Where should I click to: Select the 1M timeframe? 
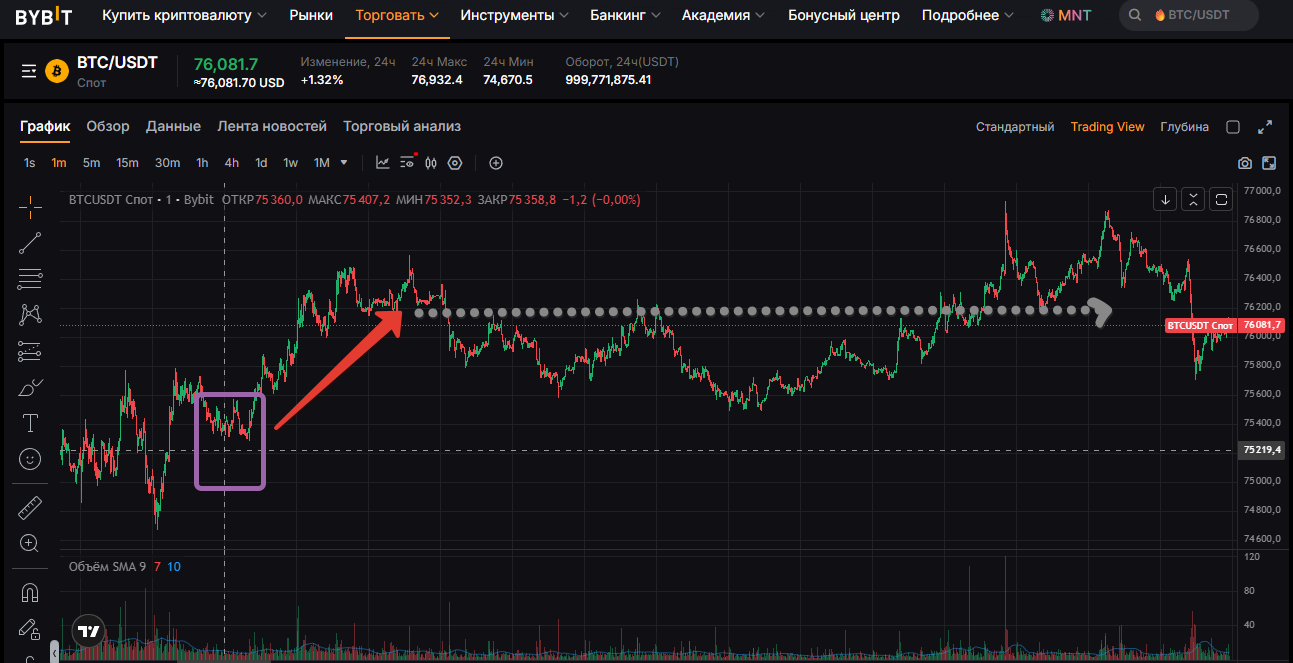coord(322,162)
